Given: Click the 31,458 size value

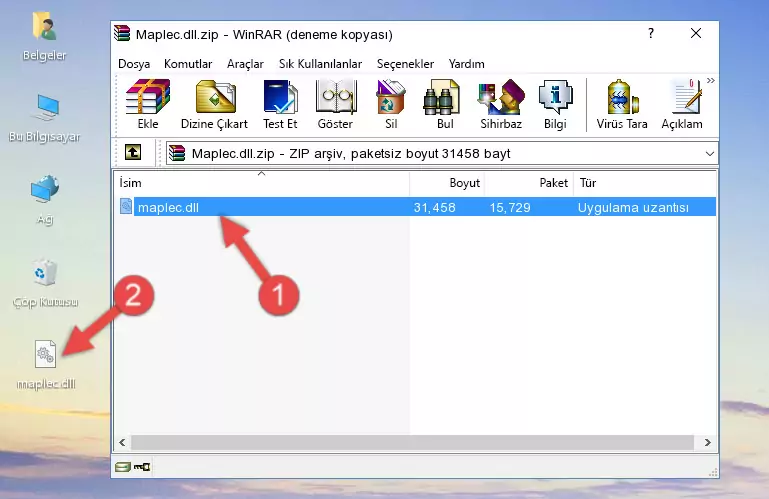Looking at the screenshot, I should 435,208.
